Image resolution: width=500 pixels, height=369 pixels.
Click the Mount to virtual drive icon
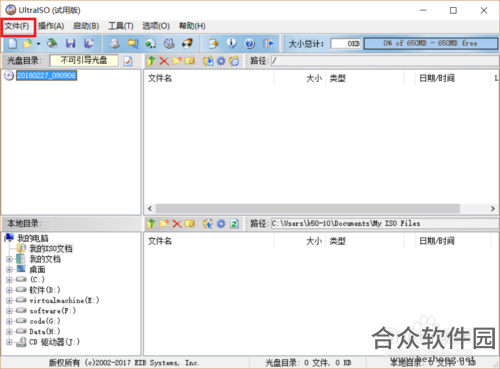pyautogui.click(x=169, y=43)
